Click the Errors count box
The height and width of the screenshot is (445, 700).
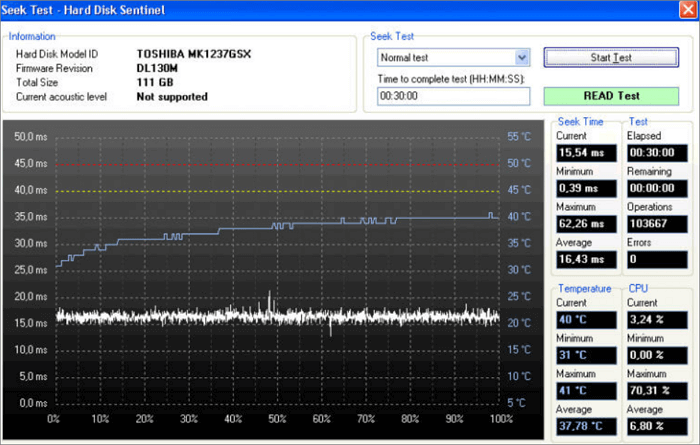[656, 259]
